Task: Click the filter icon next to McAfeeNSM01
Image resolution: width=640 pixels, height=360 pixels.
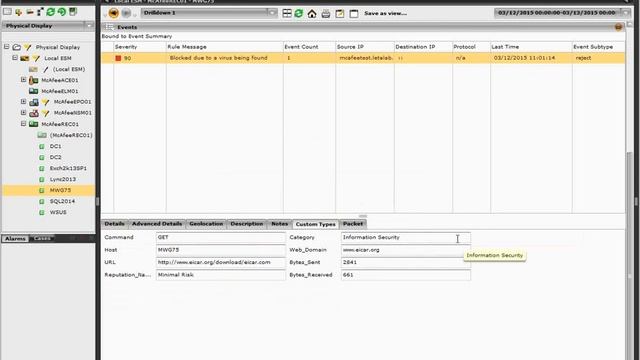Action: pos(45,113)
